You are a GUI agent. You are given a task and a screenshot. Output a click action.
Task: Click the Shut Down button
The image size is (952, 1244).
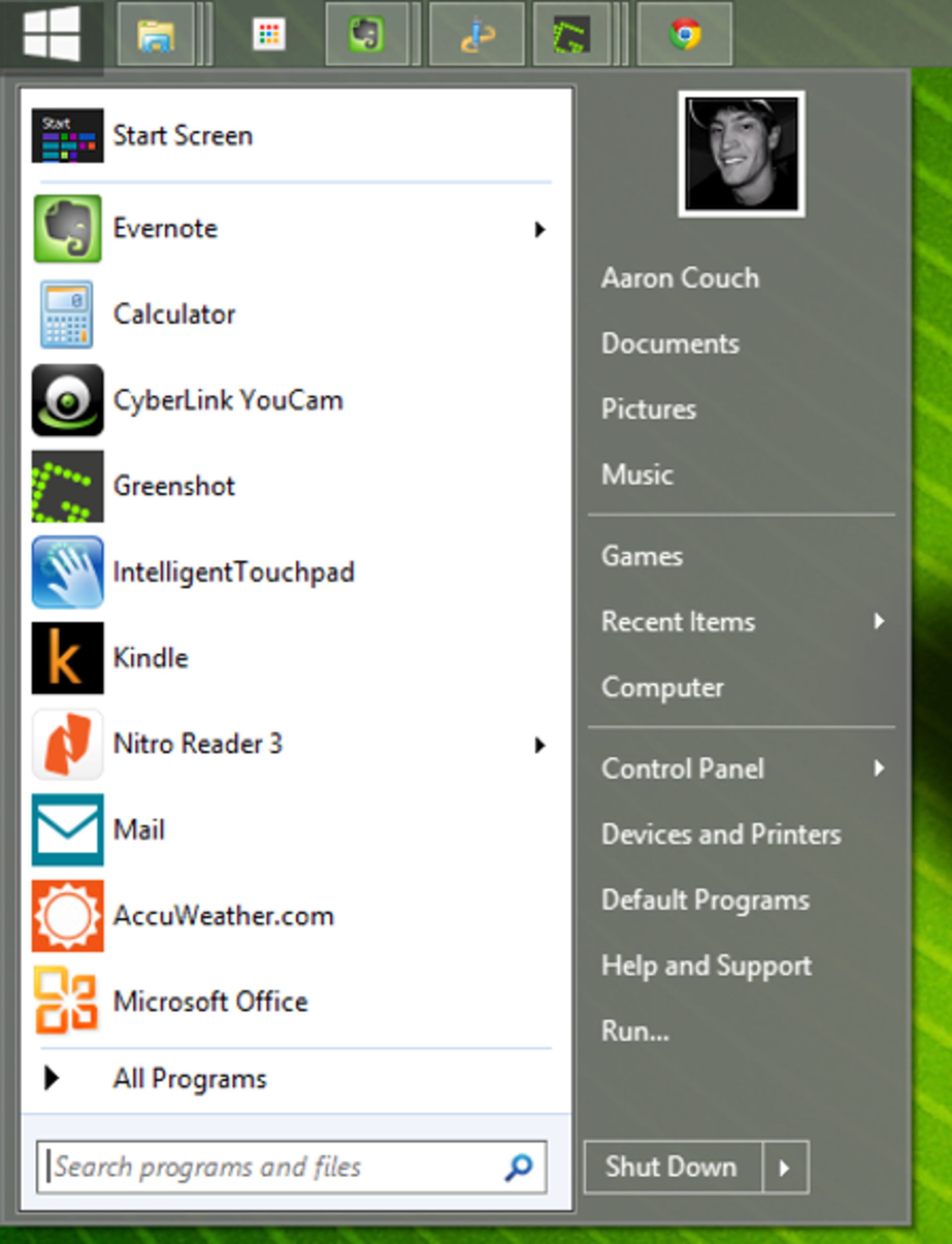coord(673,1168)
